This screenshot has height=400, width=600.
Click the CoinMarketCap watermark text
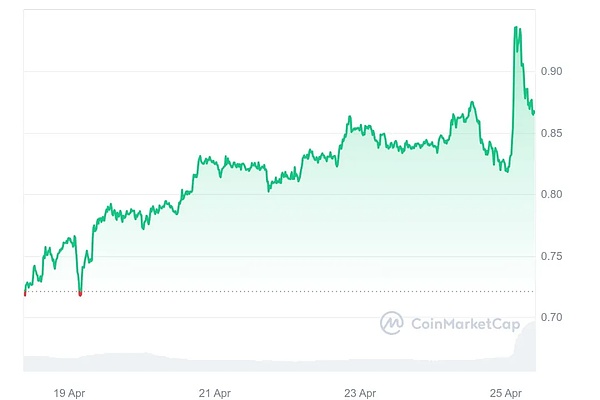pos(461,323)
